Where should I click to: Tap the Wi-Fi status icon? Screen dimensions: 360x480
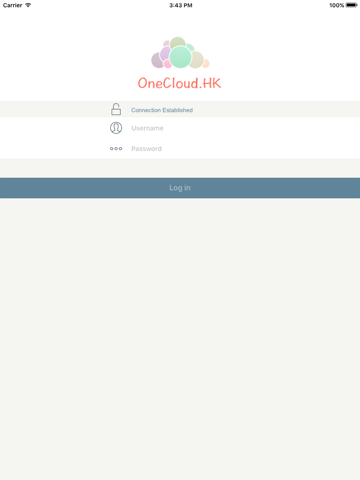click(x=28, y=5)
